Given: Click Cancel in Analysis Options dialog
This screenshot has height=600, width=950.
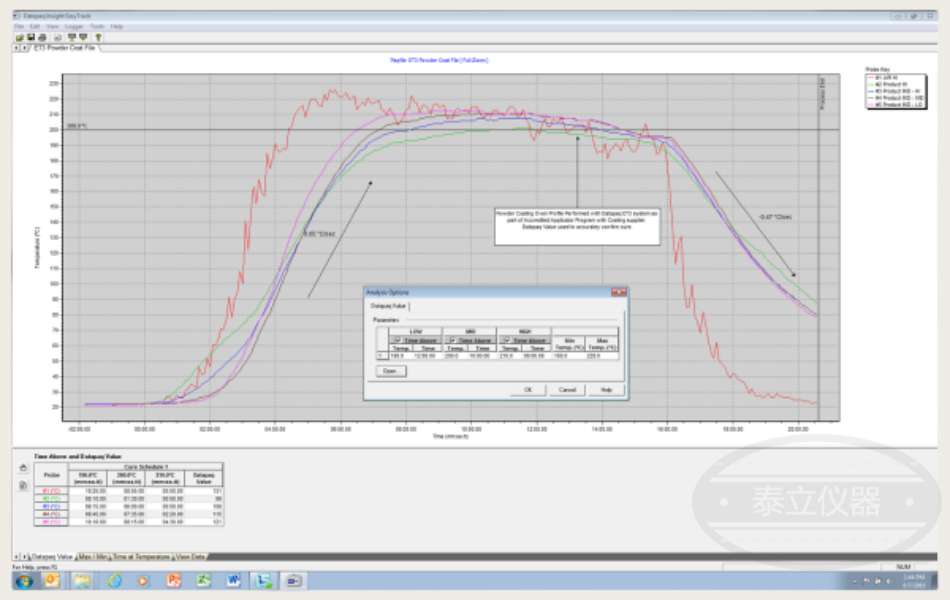Looking at the screenshot, I should [567, 390].
